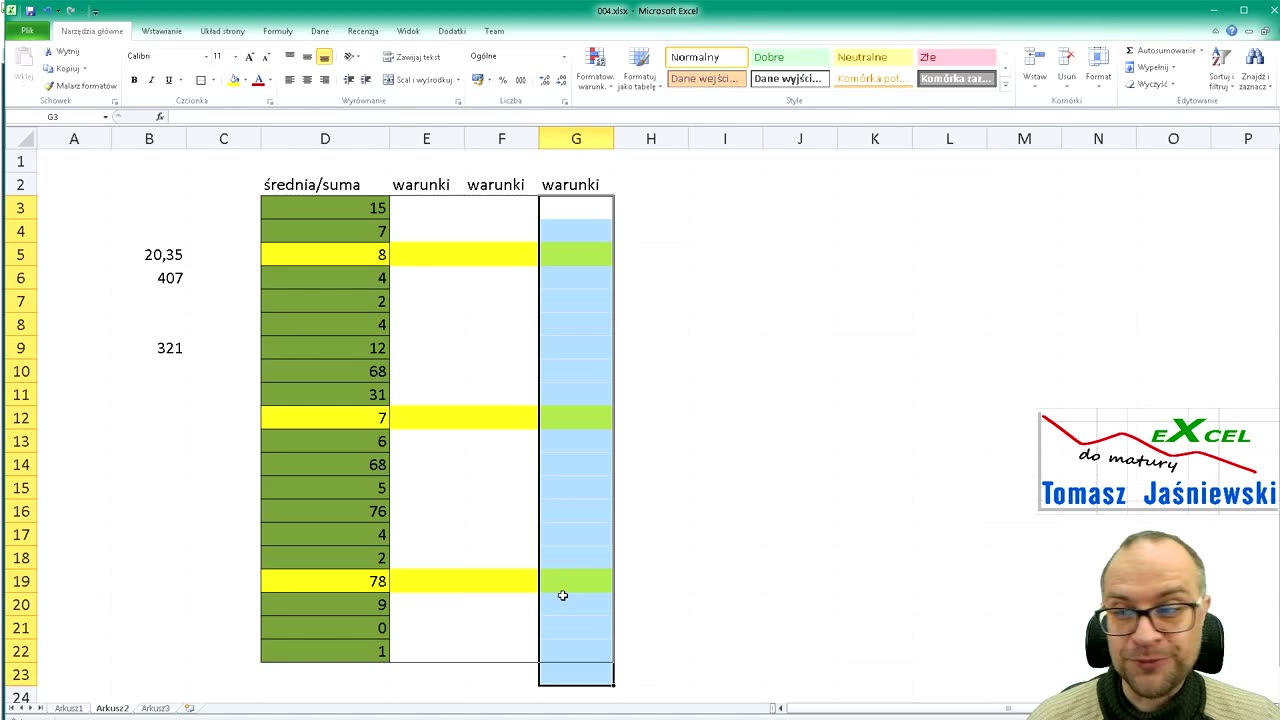The image size is (1280, 720).
Task: Switch to the Układ strony tab
Action: 222,31
